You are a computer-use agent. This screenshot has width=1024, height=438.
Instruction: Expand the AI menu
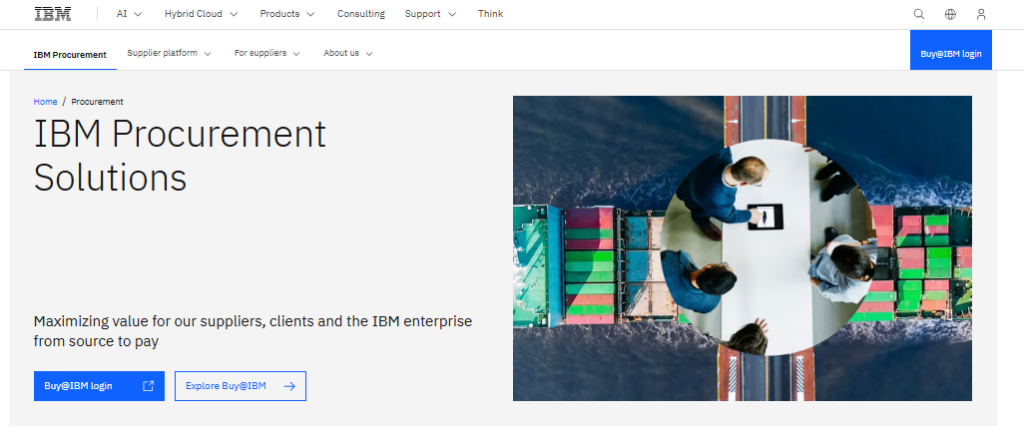point(129,14)
